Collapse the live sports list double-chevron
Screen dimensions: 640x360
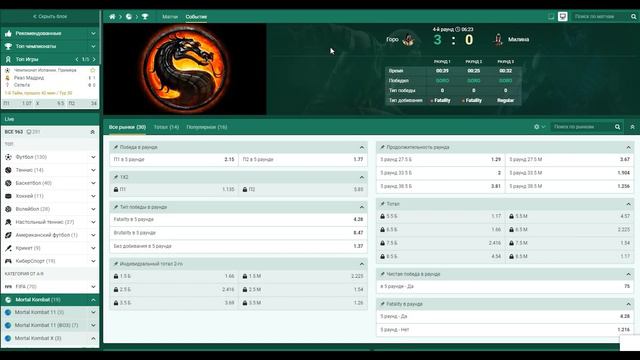[x=93, y=132]
